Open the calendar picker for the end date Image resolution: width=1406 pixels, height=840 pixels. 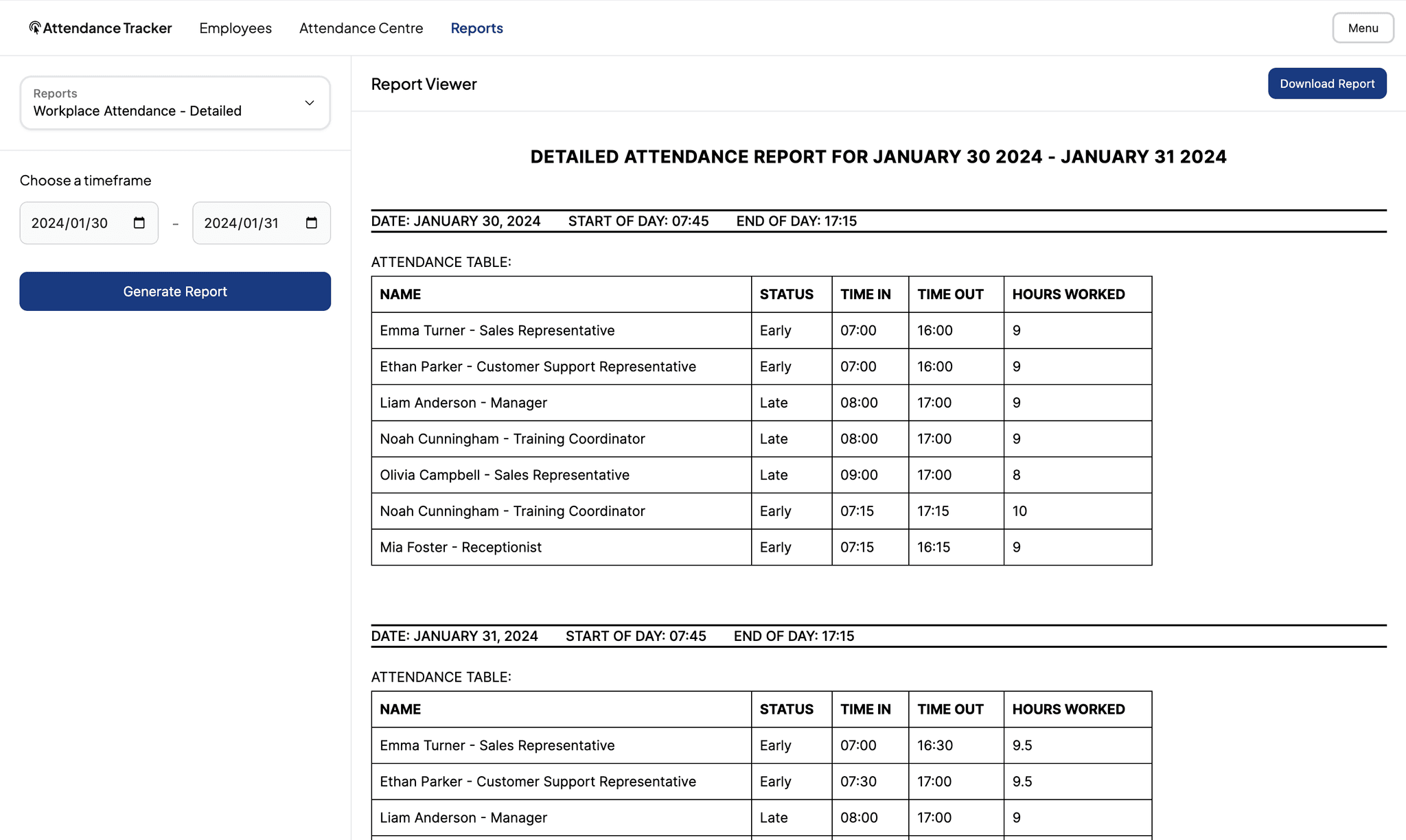click(311, 222)
